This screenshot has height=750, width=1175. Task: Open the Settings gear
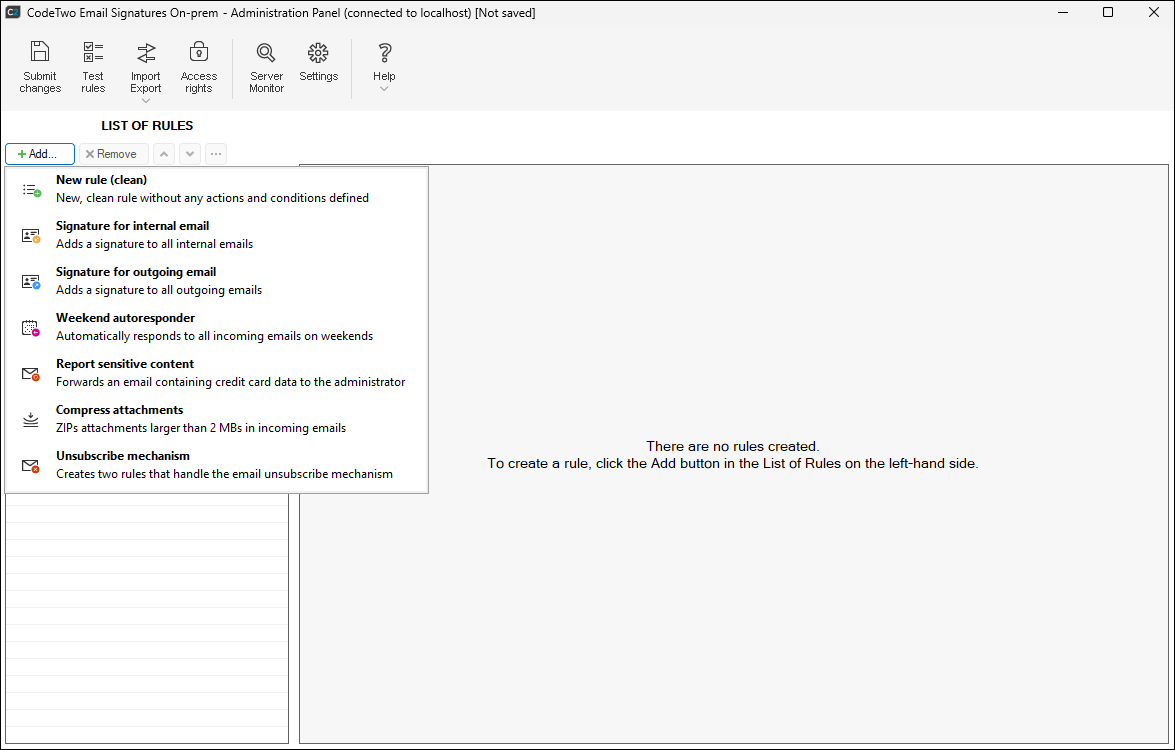coord(318,53)
